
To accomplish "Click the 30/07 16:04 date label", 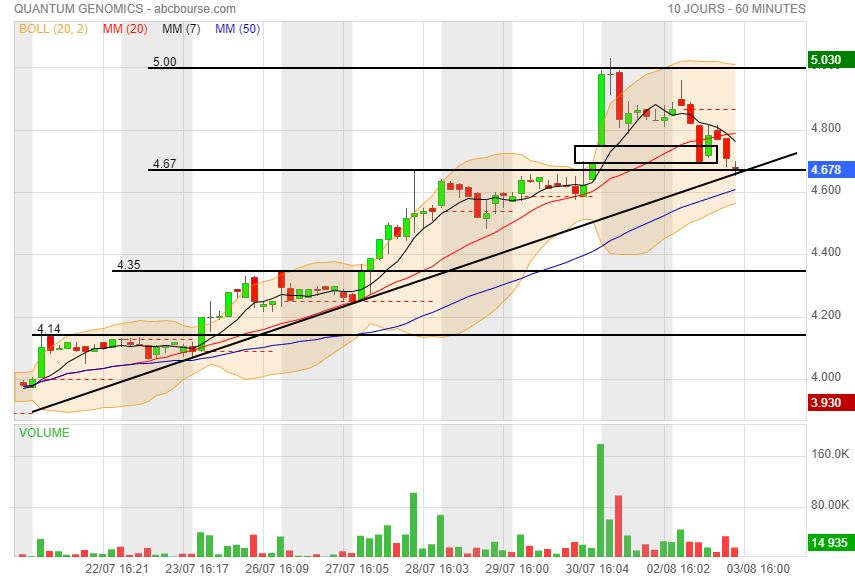I will tap(597, 569).
